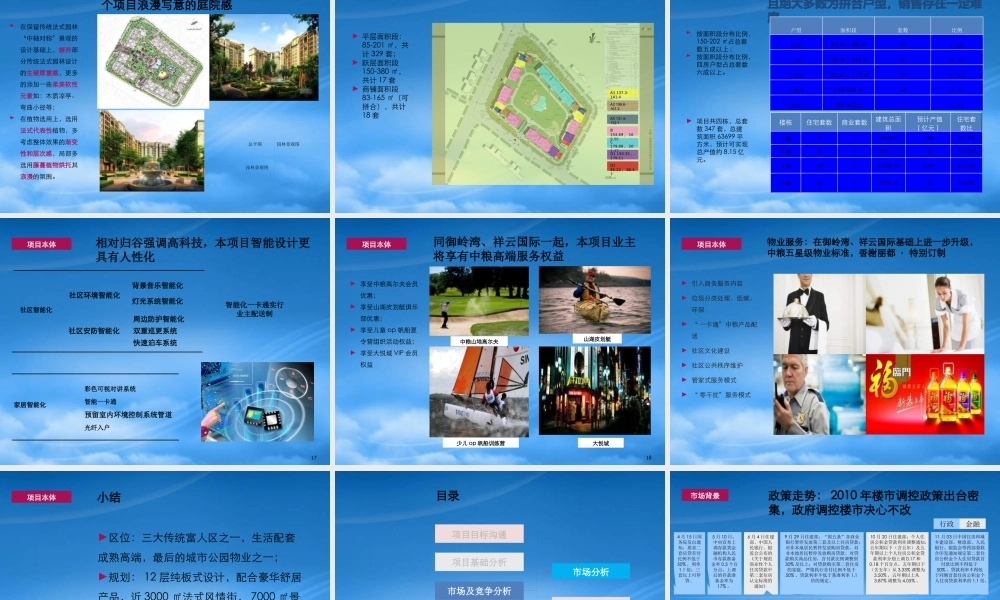
Task: Open the 小结 summary slide
Action: (165, 536)
